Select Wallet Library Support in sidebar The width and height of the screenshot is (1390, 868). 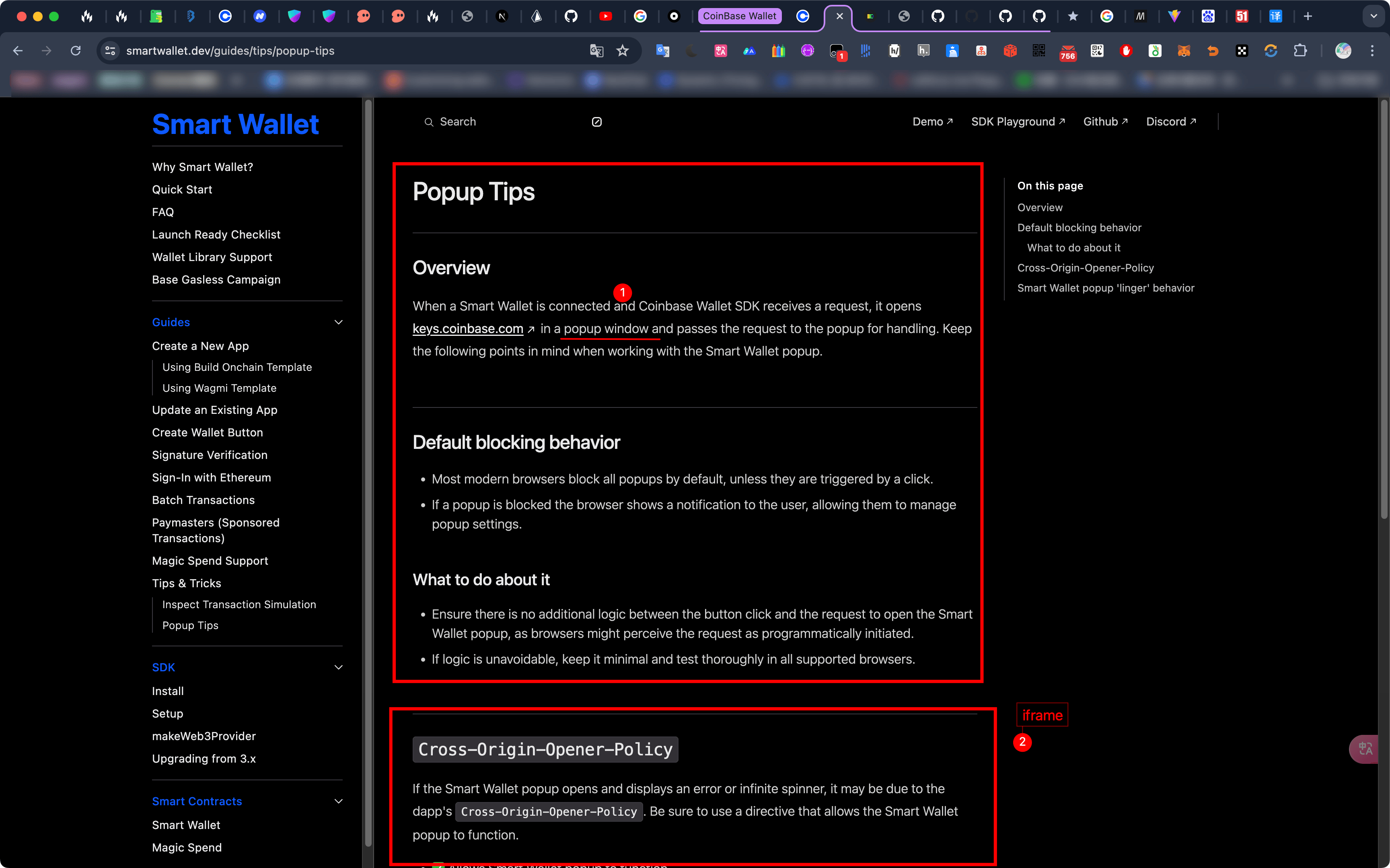(212, 257)
